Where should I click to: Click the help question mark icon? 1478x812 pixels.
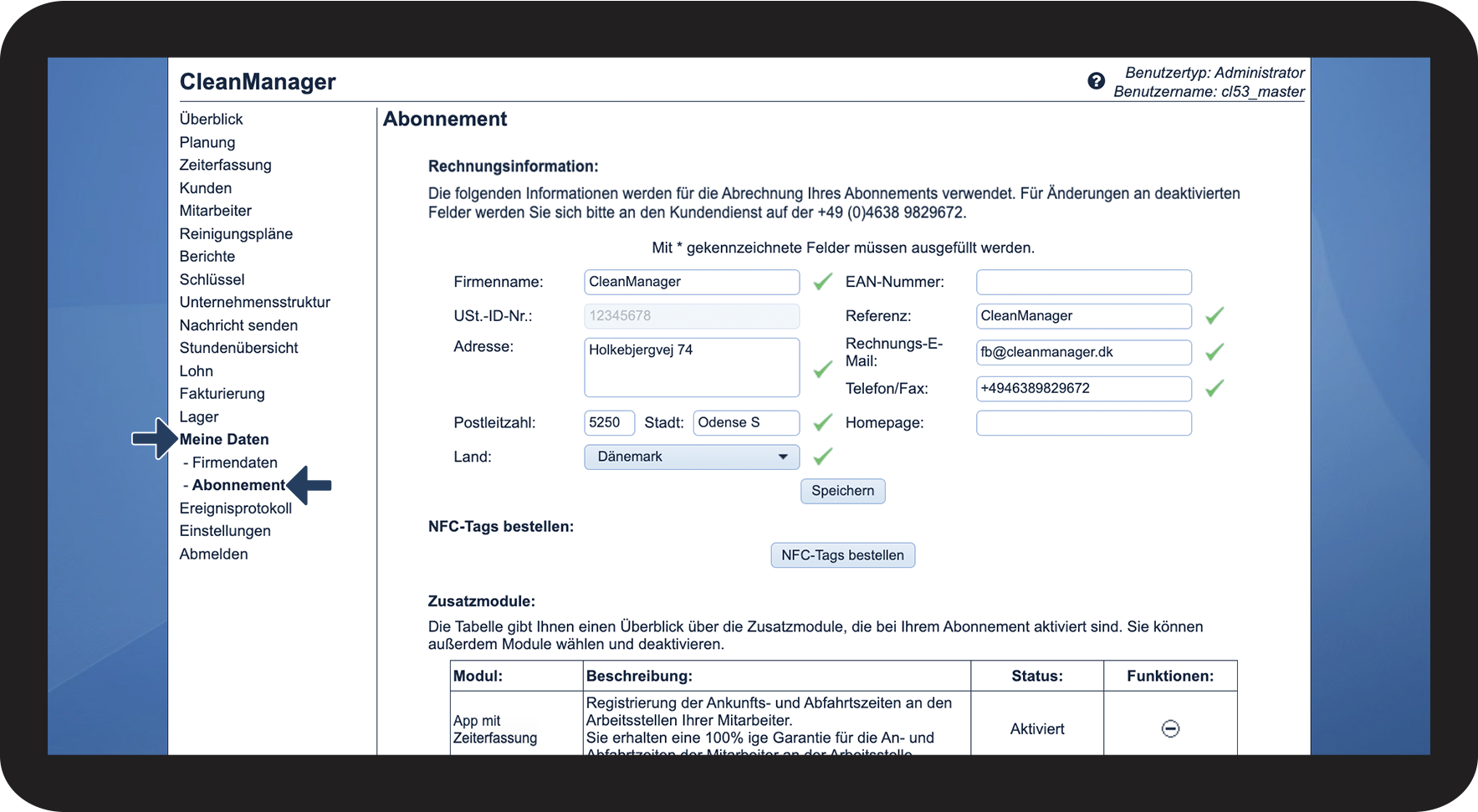pyautogui.click(x=1096, y=81)
